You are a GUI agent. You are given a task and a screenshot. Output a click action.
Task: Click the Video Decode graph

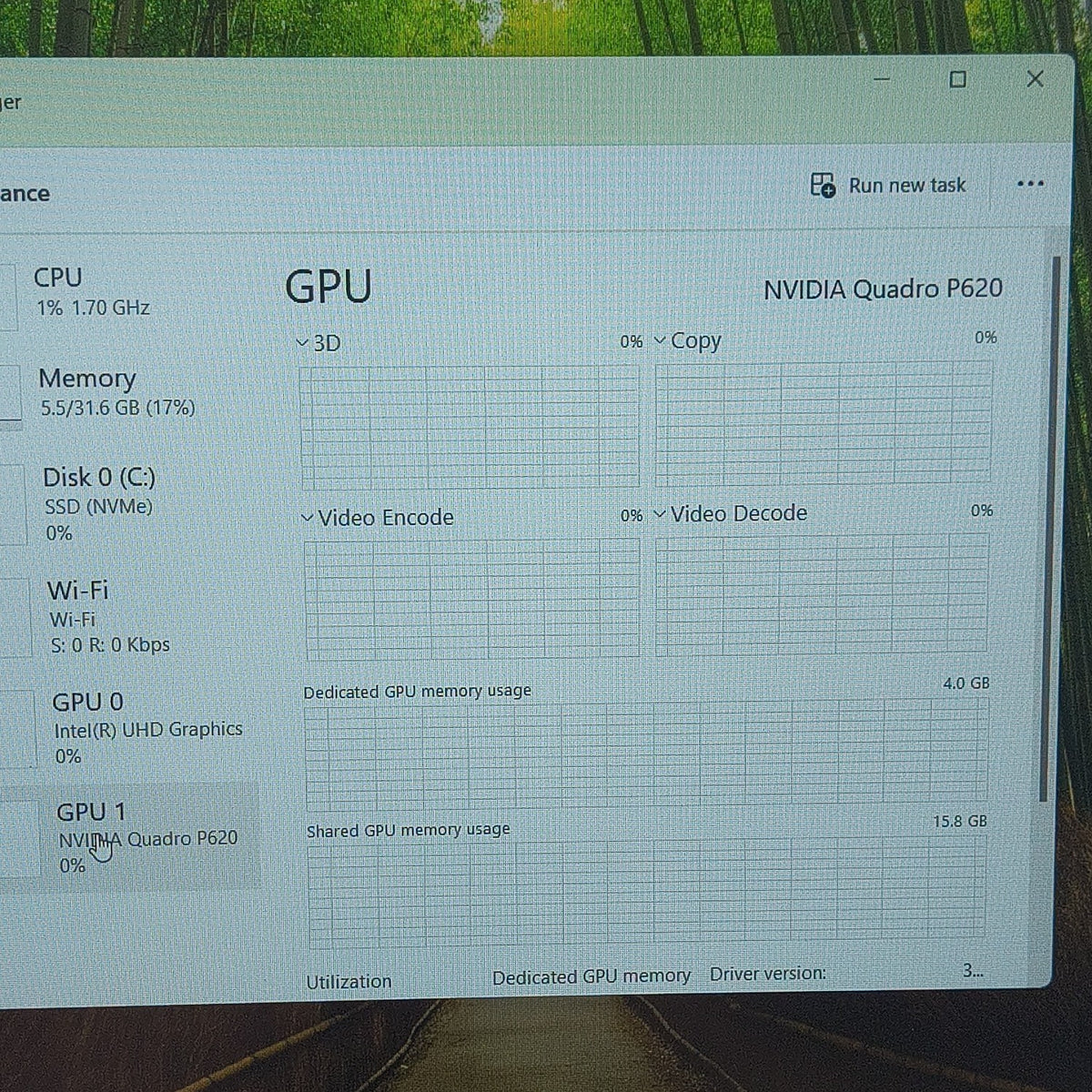(x=822, y=593)
